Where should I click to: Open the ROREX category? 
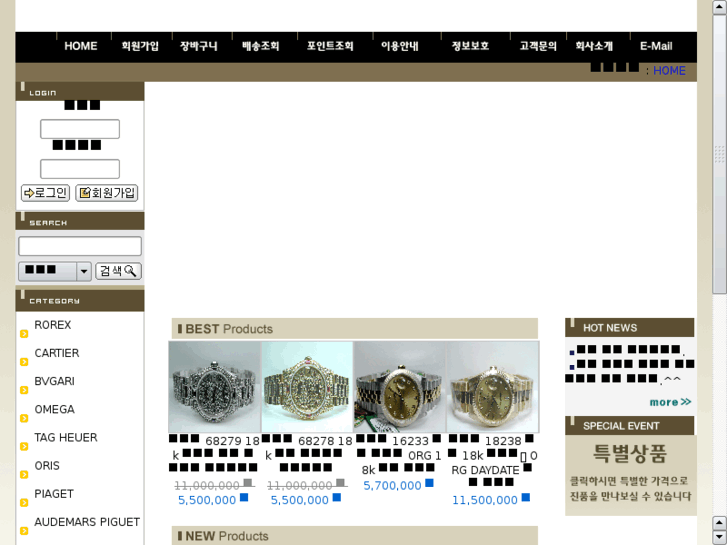(53, 325)
